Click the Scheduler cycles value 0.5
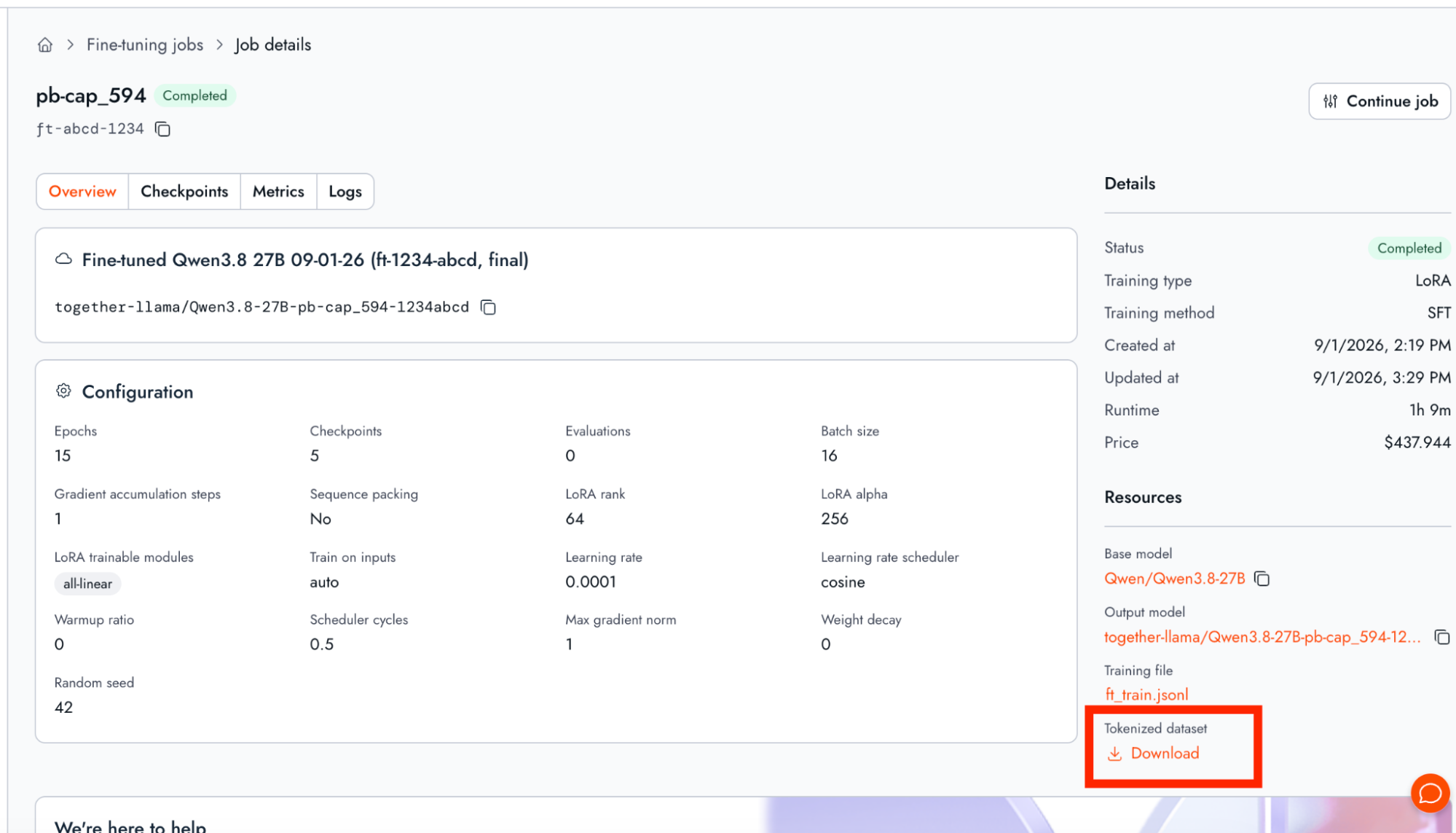The width and height of the screenshot is (1456, 833). pos(322,644)
